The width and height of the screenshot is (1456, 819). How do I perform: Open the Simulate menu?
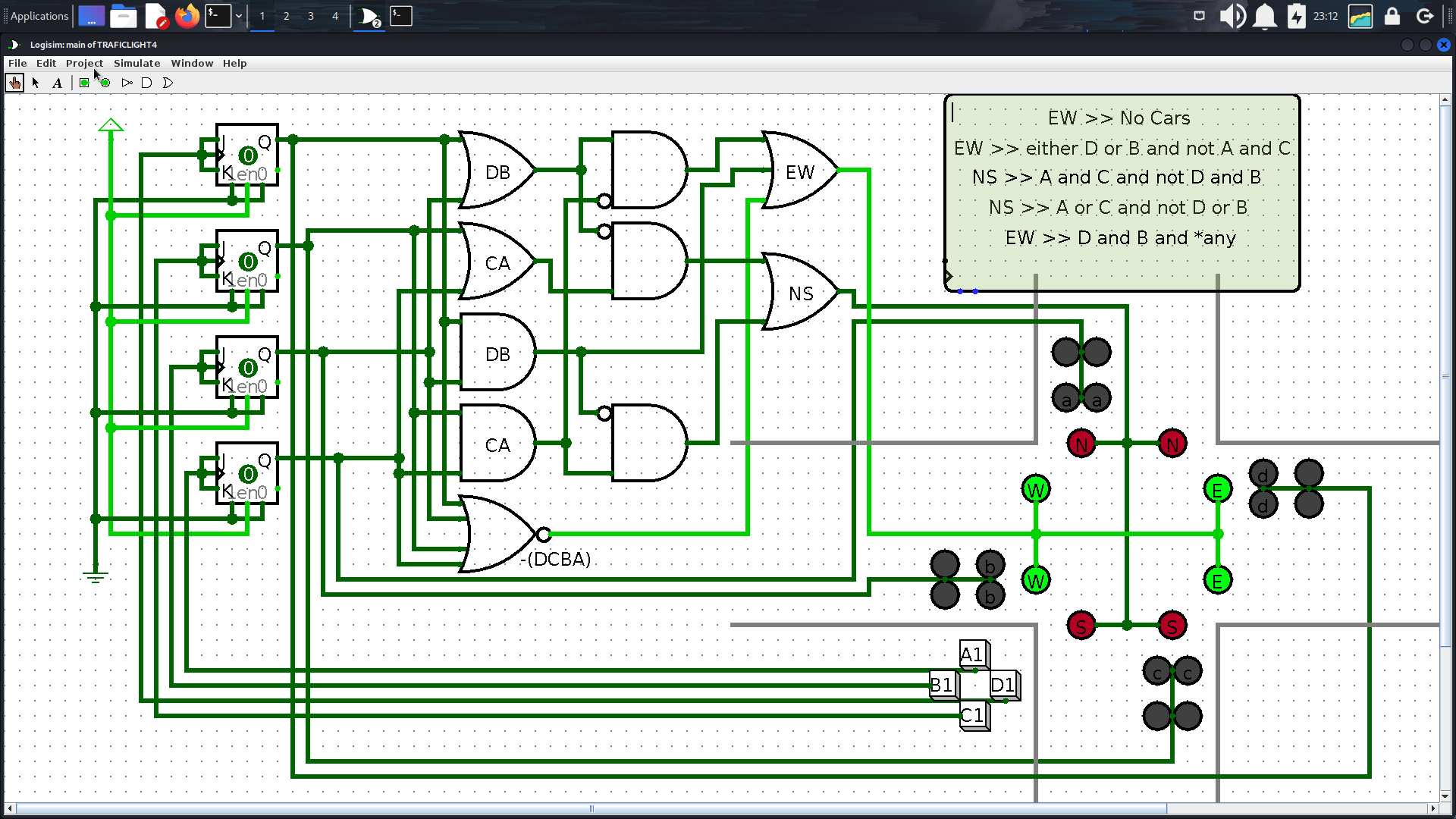[136, 63]
